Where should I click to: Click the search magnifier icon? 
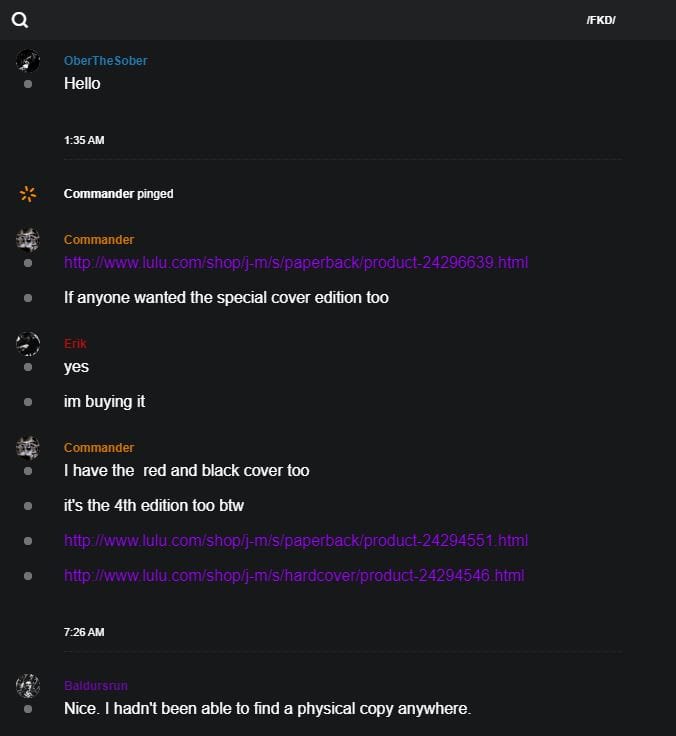(20, 20)
